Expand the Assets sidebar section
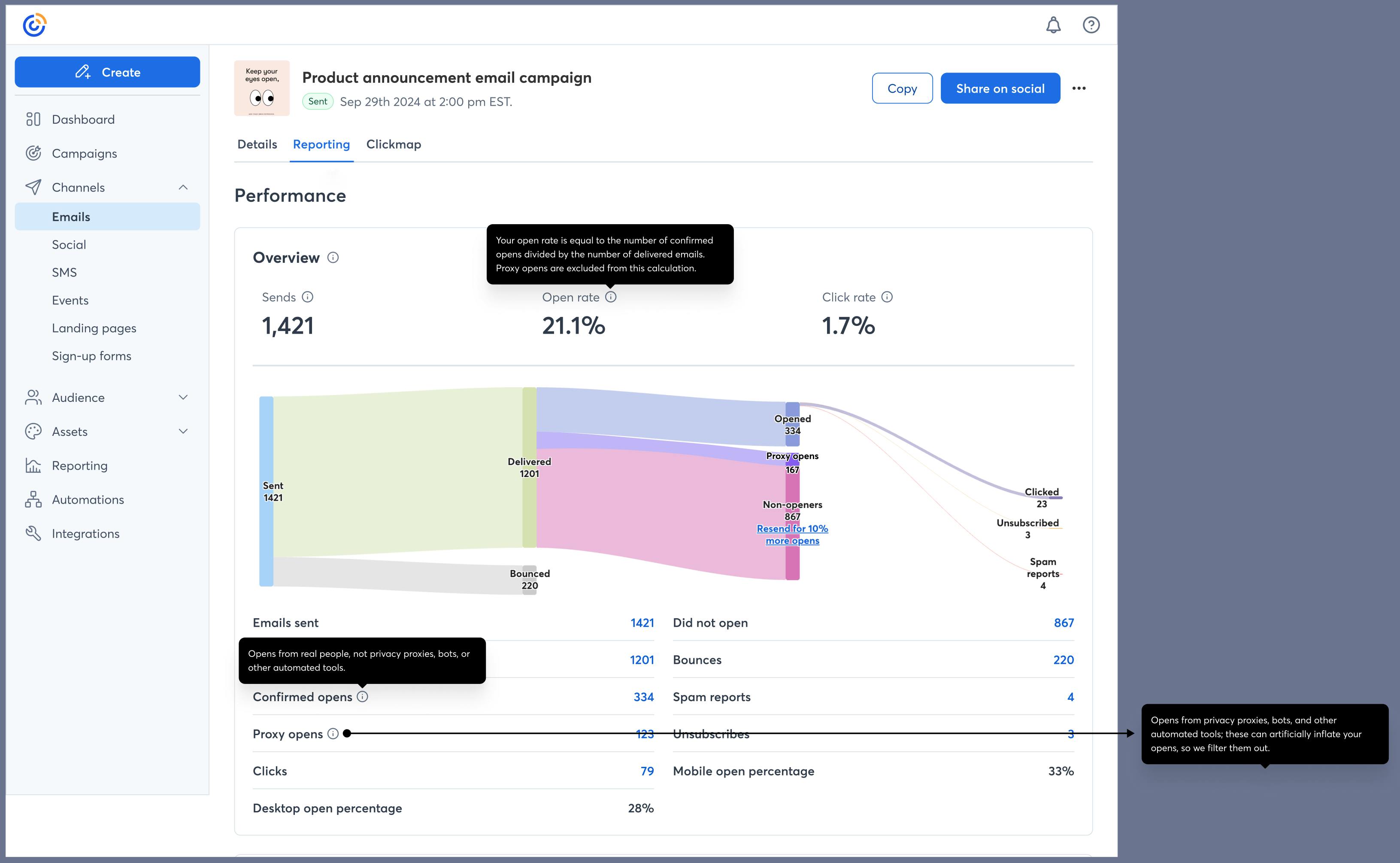 183,431
